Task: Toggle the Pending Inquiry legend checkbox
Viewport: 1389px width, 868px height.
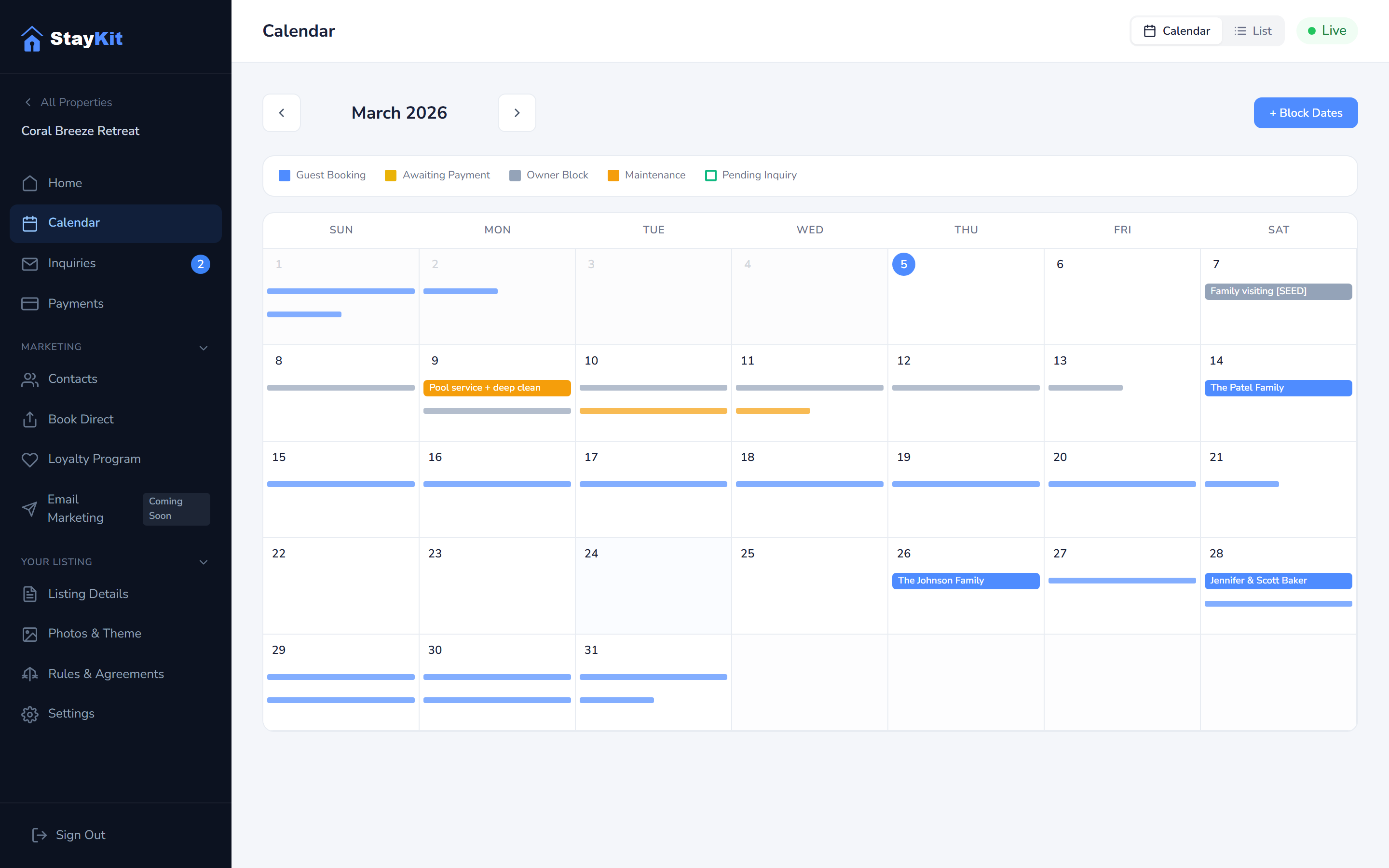Action: click(x=710, y=175)
